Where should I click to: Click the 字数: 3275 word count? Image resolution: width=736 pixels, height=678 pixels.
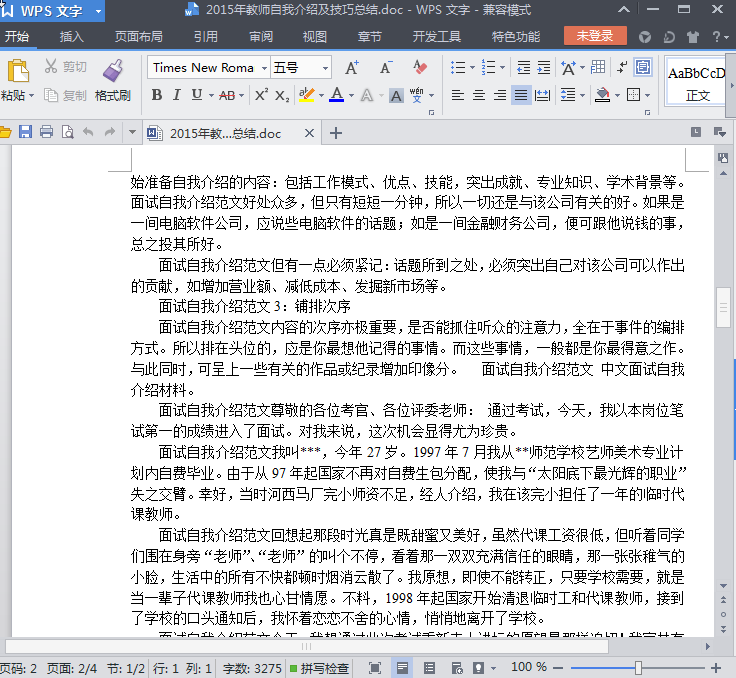click(x=252, y=668)
